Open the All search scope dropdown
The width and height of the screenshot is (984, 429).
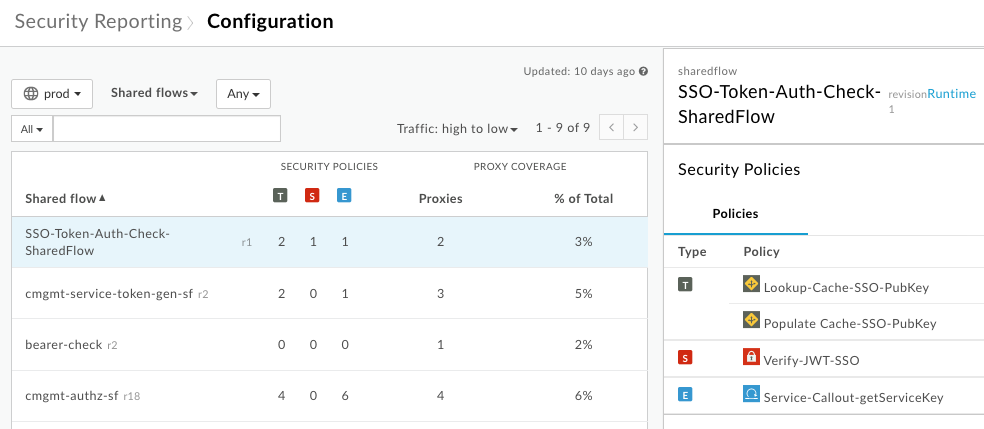click(x=32, y=129)
